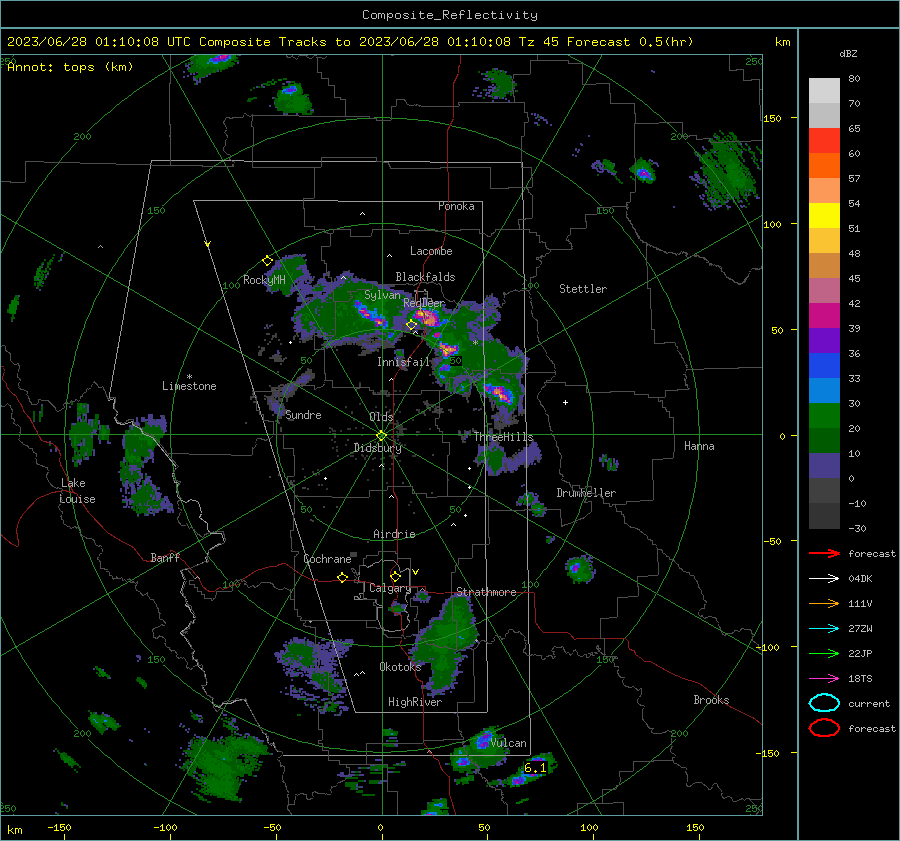Click the Drumheller town label
This screenshot has height=841, width=900.
coord(586,493)
